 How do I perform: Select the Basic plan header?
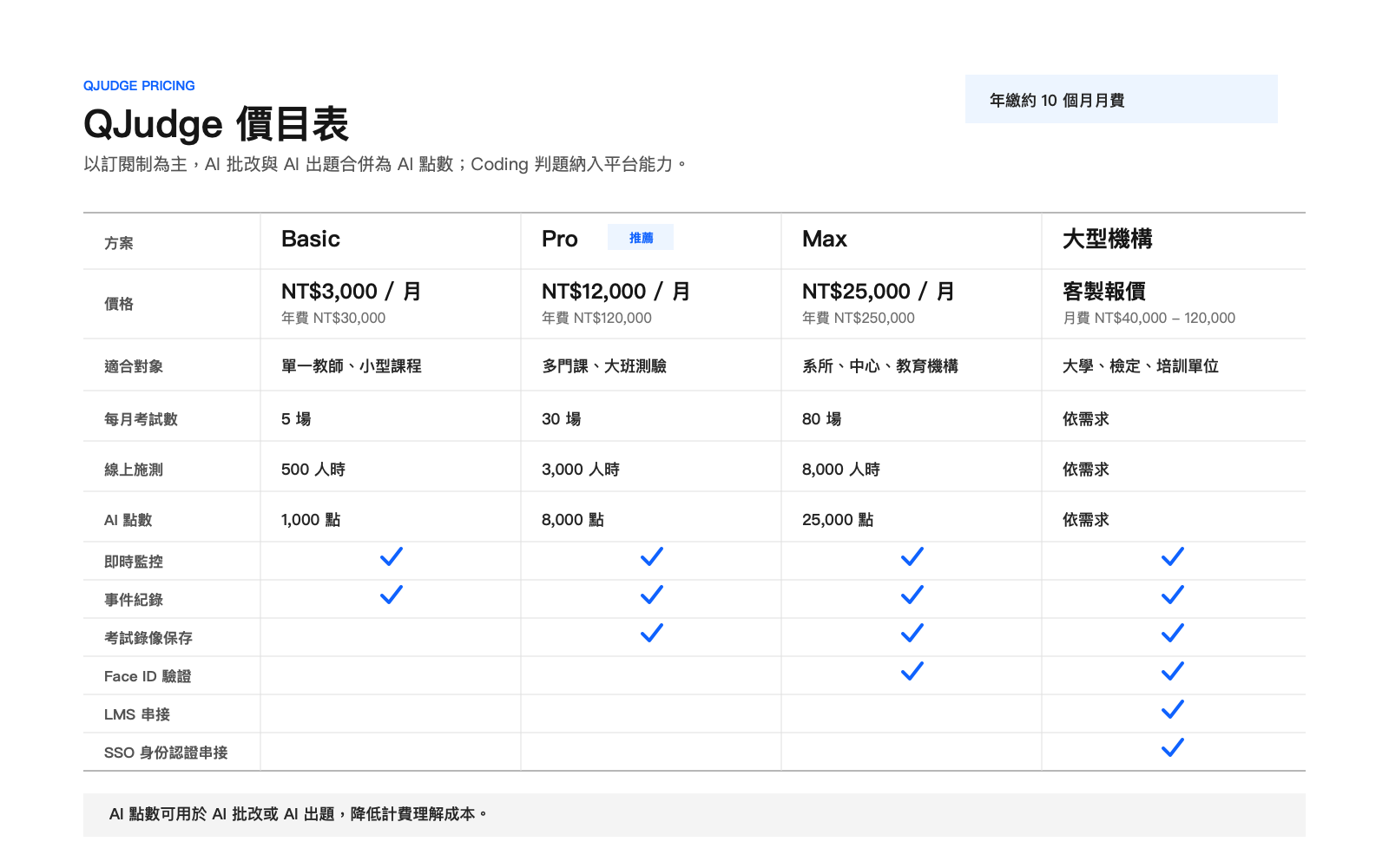point(311,239)
